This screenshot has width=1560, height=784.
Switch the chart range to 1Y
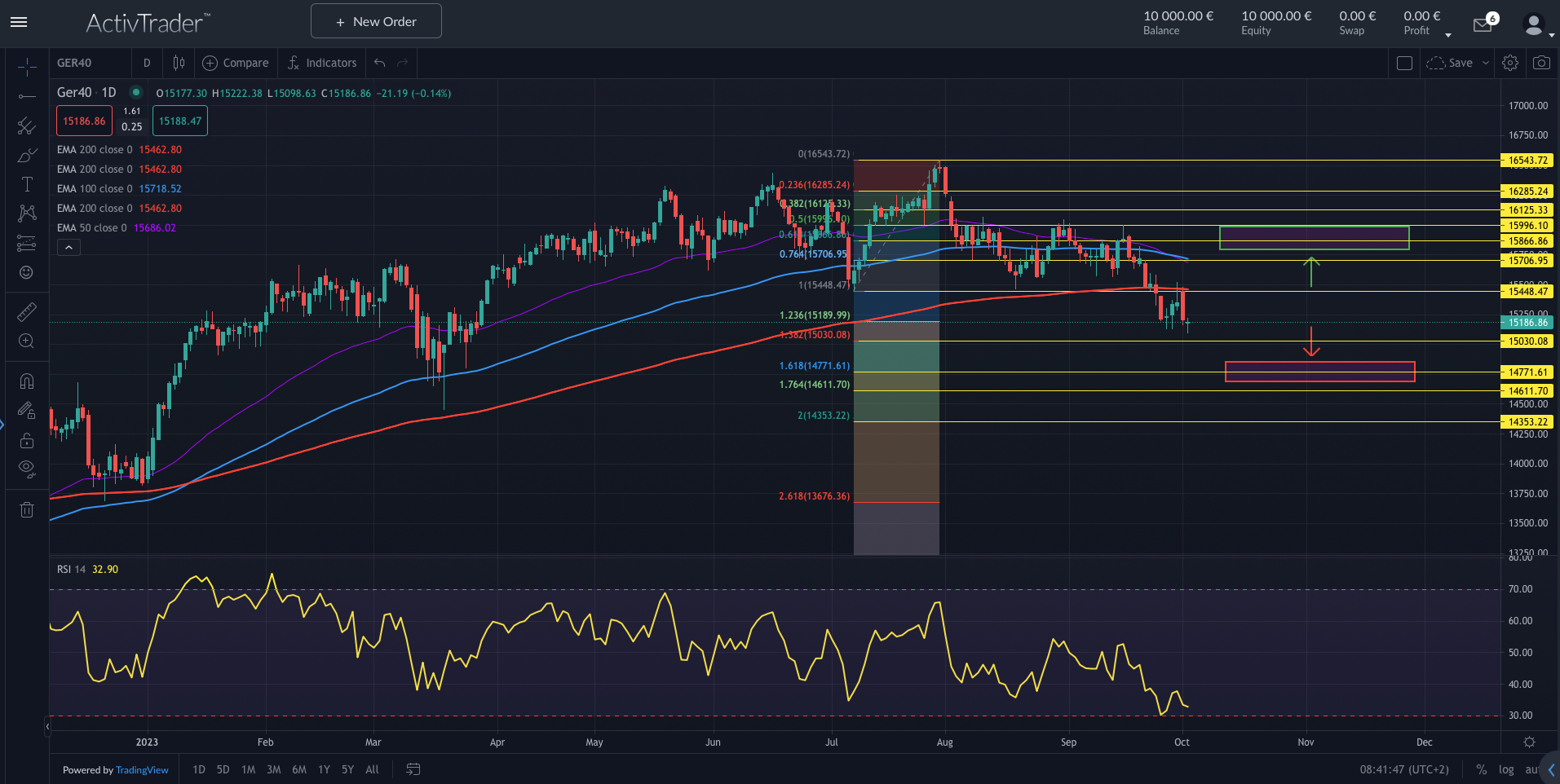[x=323, y=769]
